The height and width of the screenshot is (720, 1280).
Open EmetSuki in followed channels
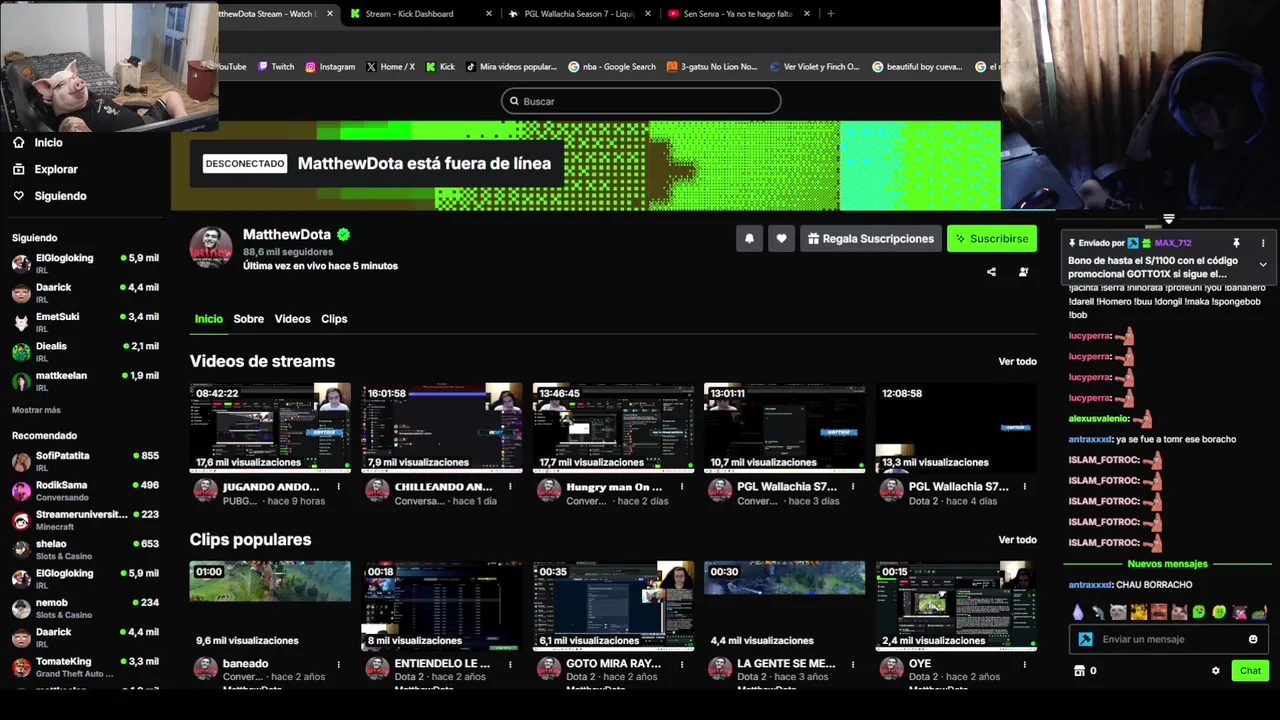[85, 322]
